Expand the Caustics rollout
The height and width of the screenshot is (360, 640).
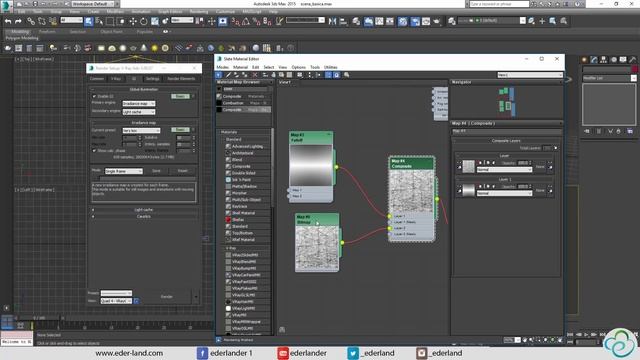pyautogui.click(x=144, y=216)
